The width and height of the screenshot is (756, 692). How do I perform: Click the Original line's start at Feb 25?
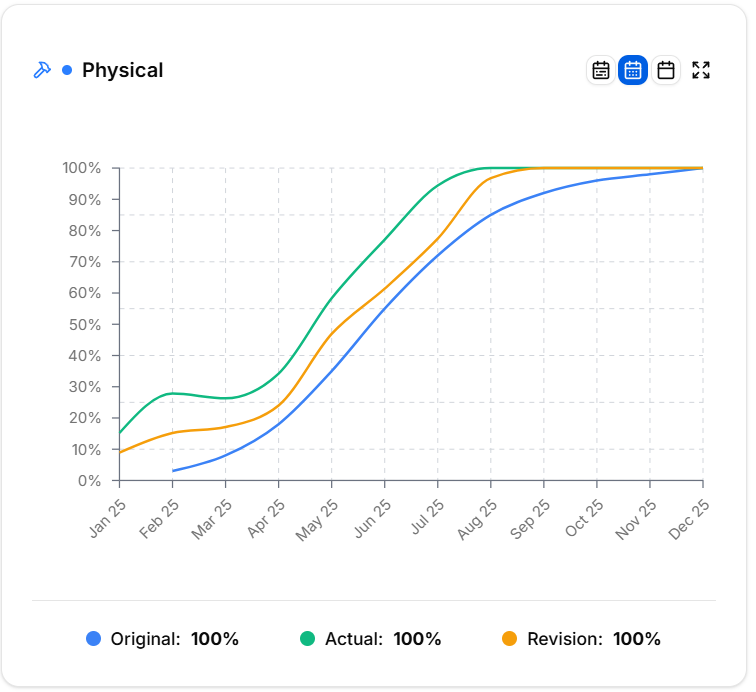(x=173, y=470)
